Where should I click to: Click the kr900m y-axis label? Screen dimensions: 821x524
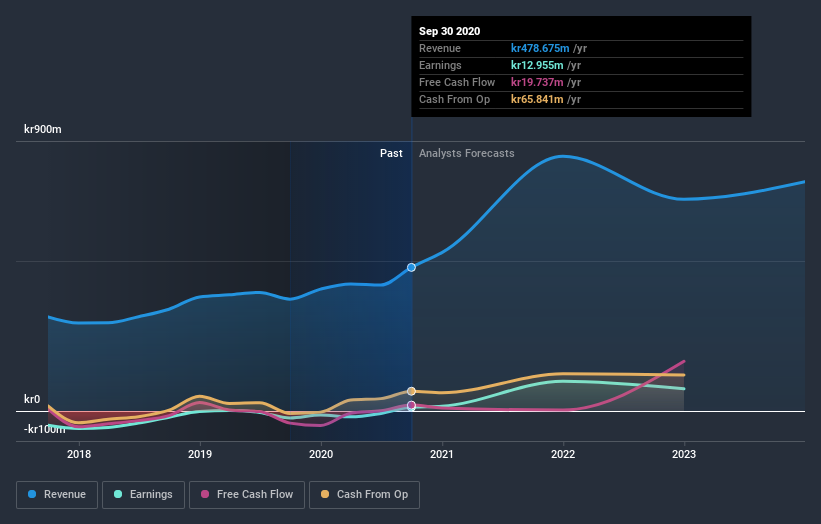tap(43, 129)
